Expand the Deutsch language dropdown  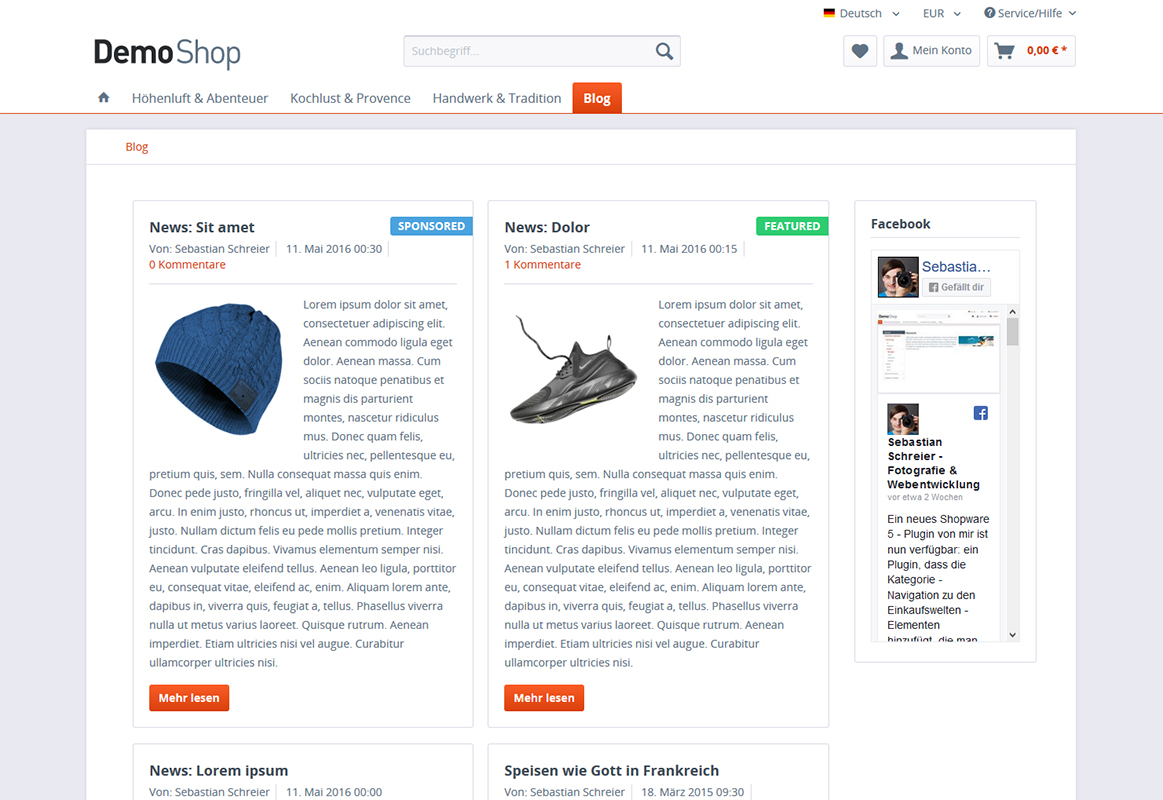click(862, 13)
